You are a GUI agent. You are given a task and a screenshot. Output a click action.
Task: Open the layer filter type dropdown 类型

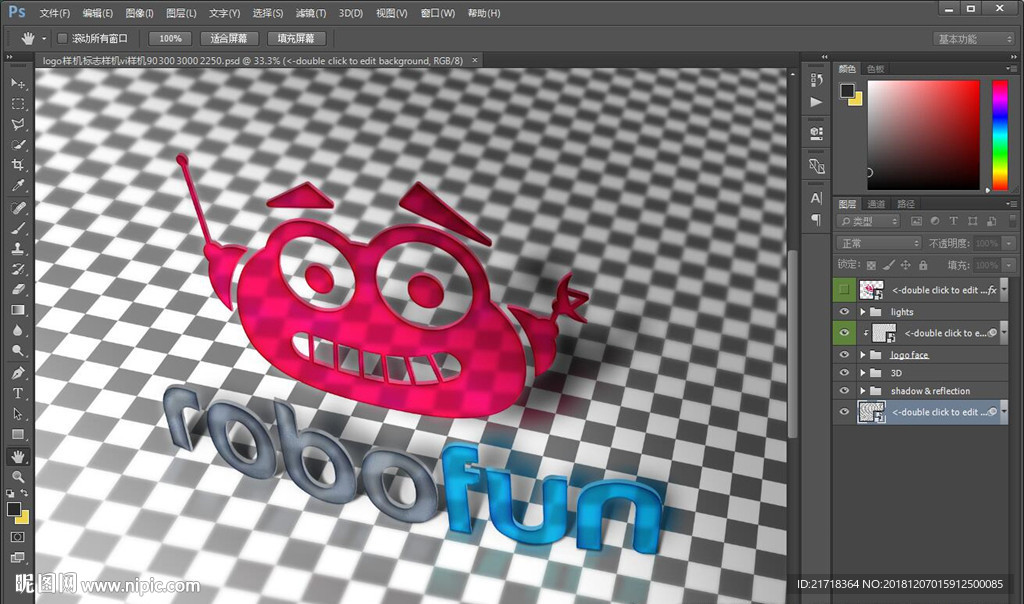[x=868, y=221]
